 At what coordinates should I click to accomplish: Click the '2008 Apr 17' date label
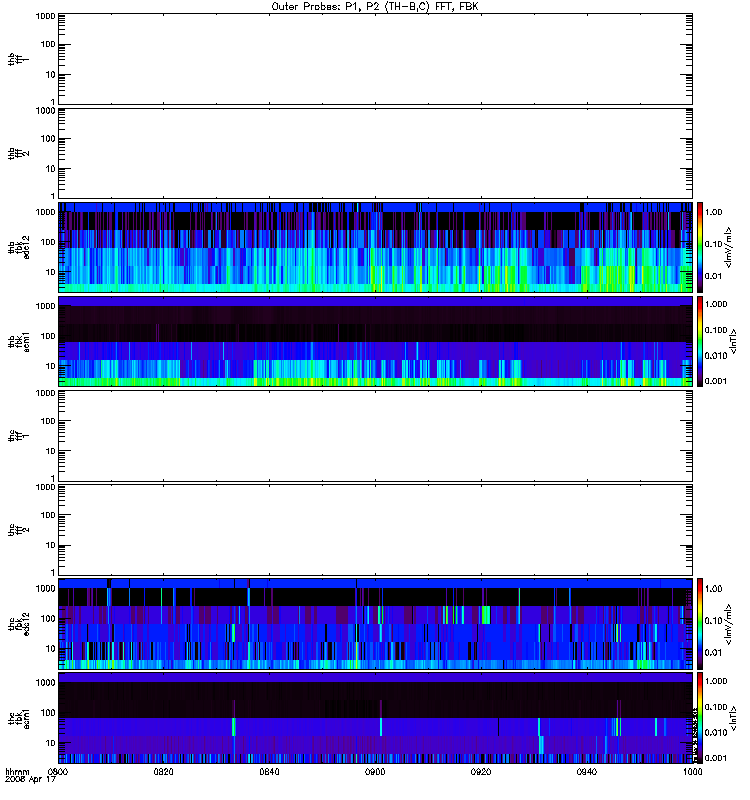(x=30, y=780)
